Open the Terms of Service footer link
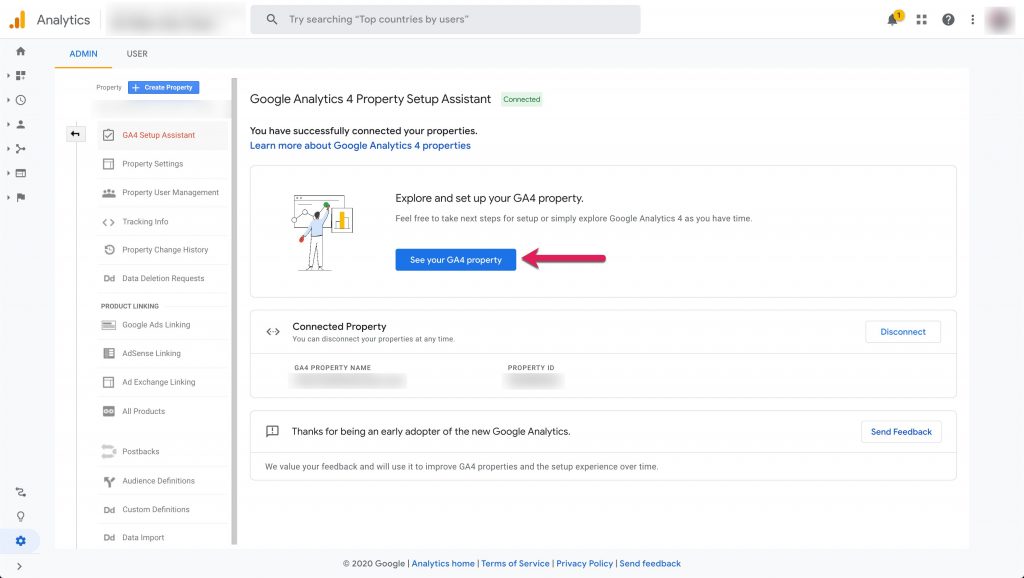Image resolution: width=1024 pixels, height=578 pixels. coord(515,564)
